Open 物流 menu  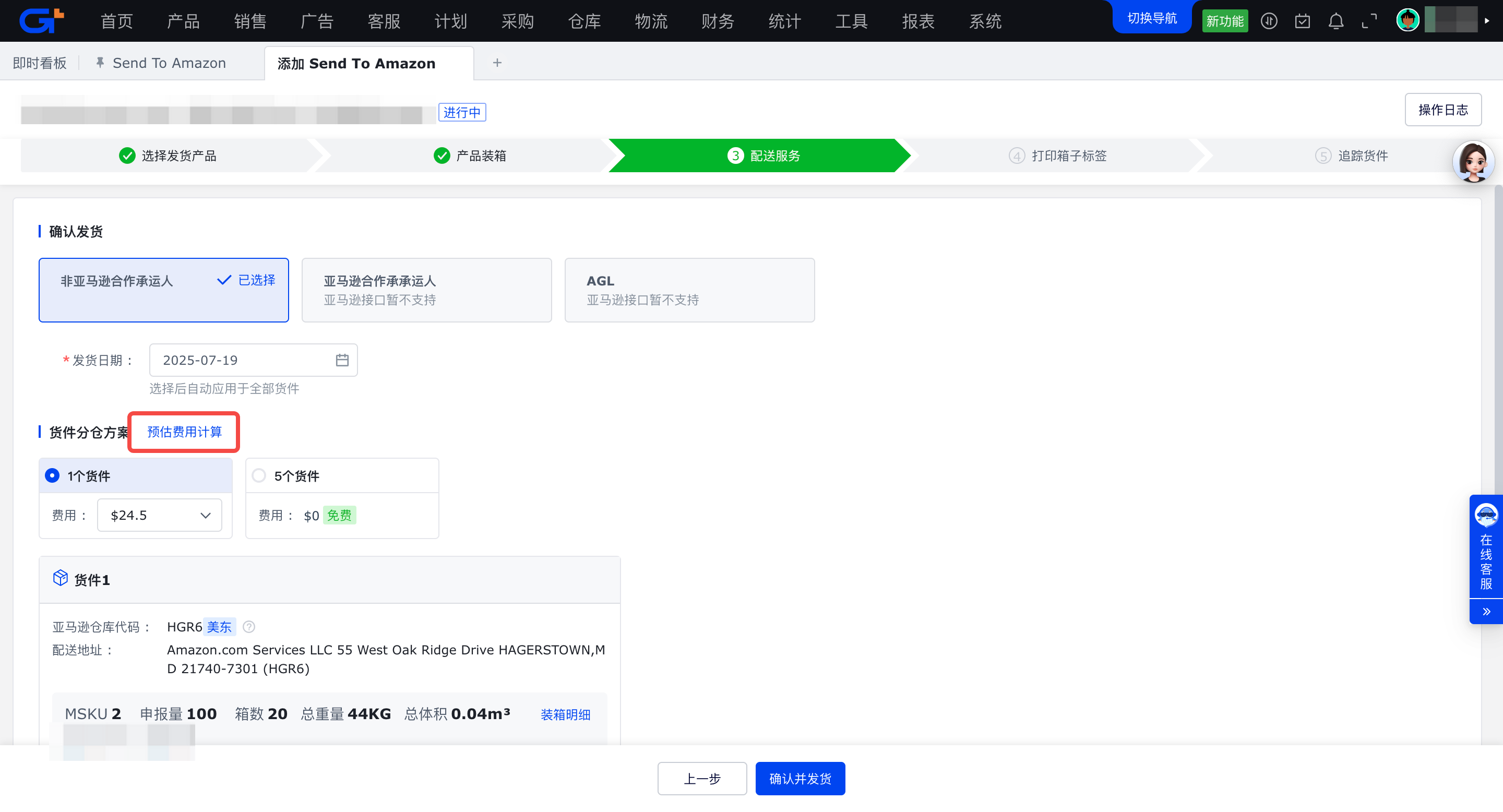[x=651, y=21]
